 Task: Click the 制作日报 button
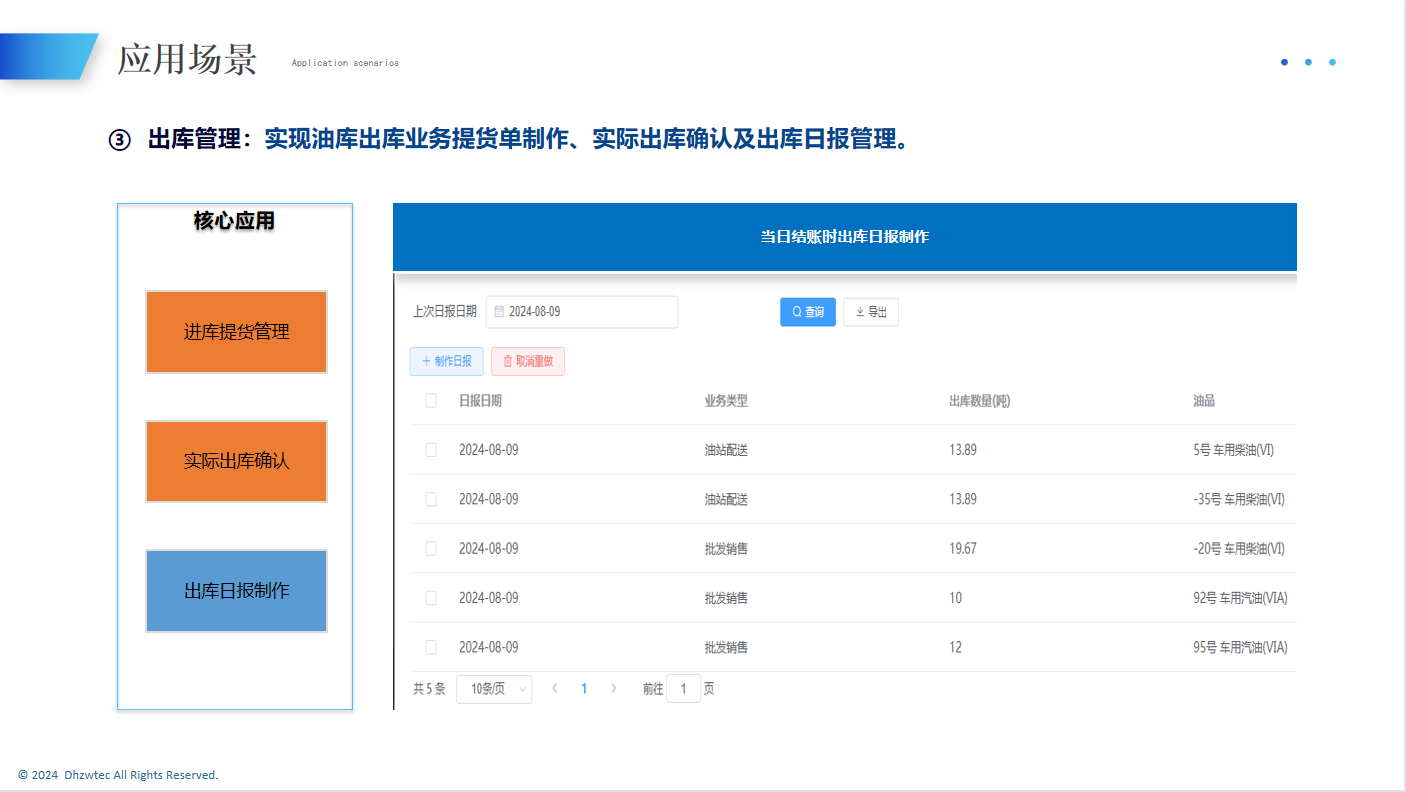447,361
